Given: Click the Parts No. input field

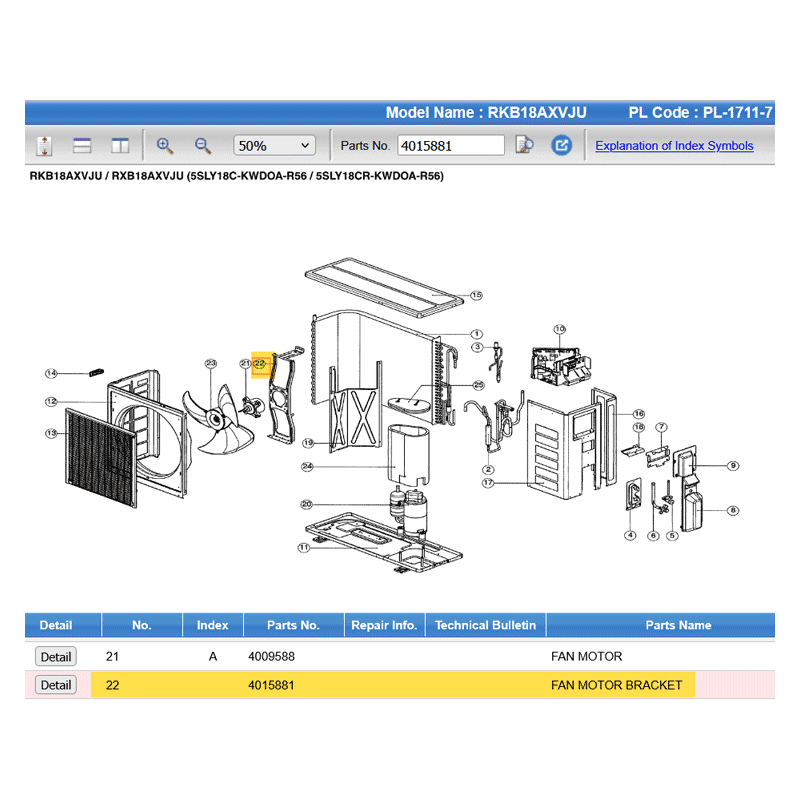Looking at the screenshot, I should coord(450,146).
